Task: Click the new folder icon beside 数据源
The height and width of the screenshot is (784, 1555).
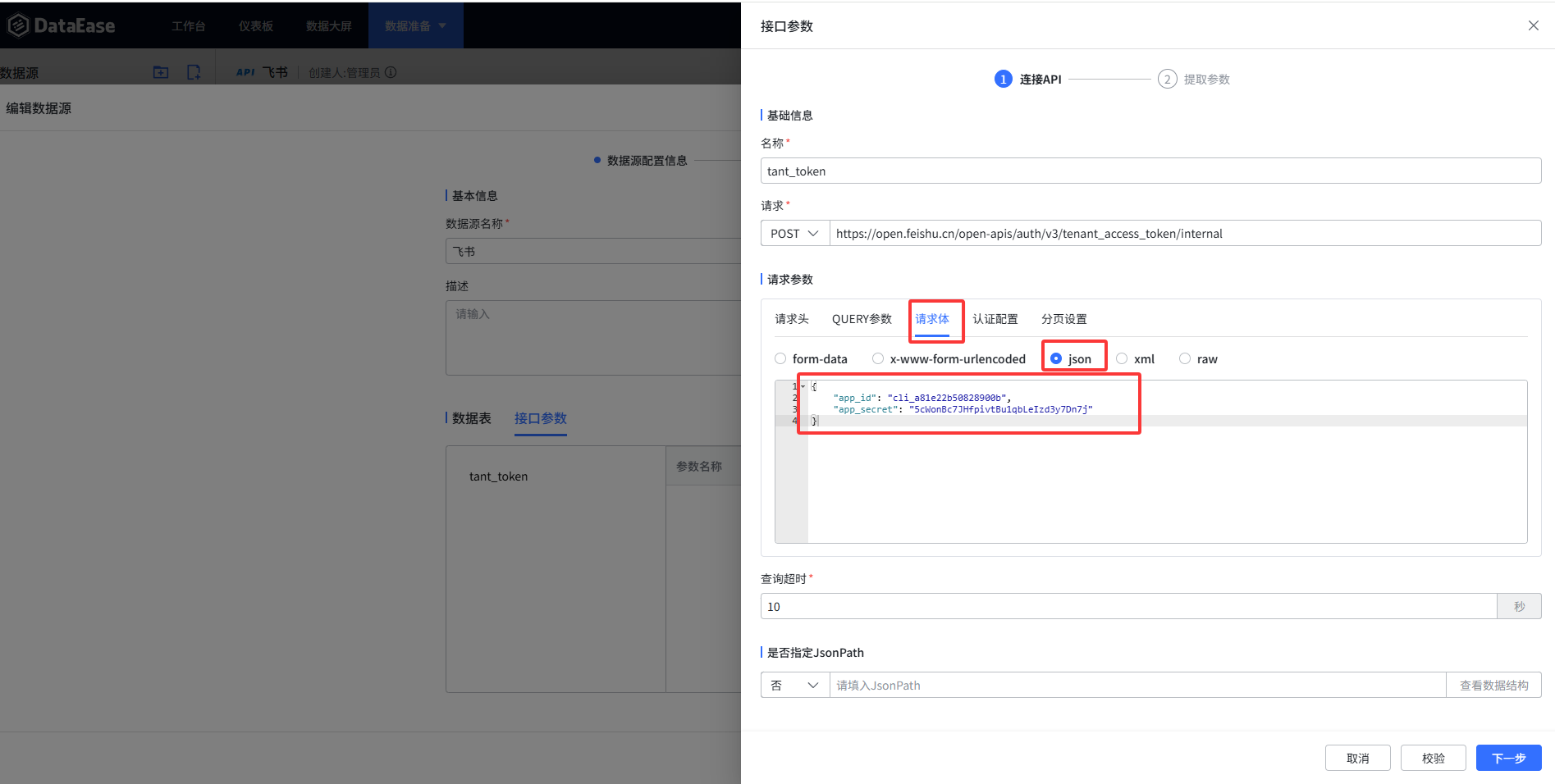Action: click(161, 72)
